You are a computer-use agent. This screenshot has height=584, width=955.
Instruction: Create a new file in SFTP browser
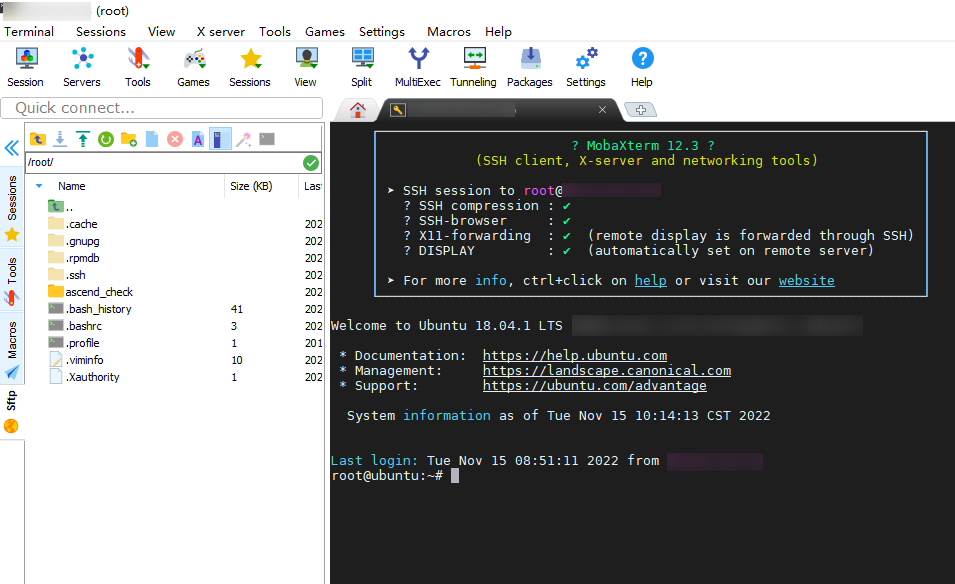pyautogui.click(x=152, y=139)
